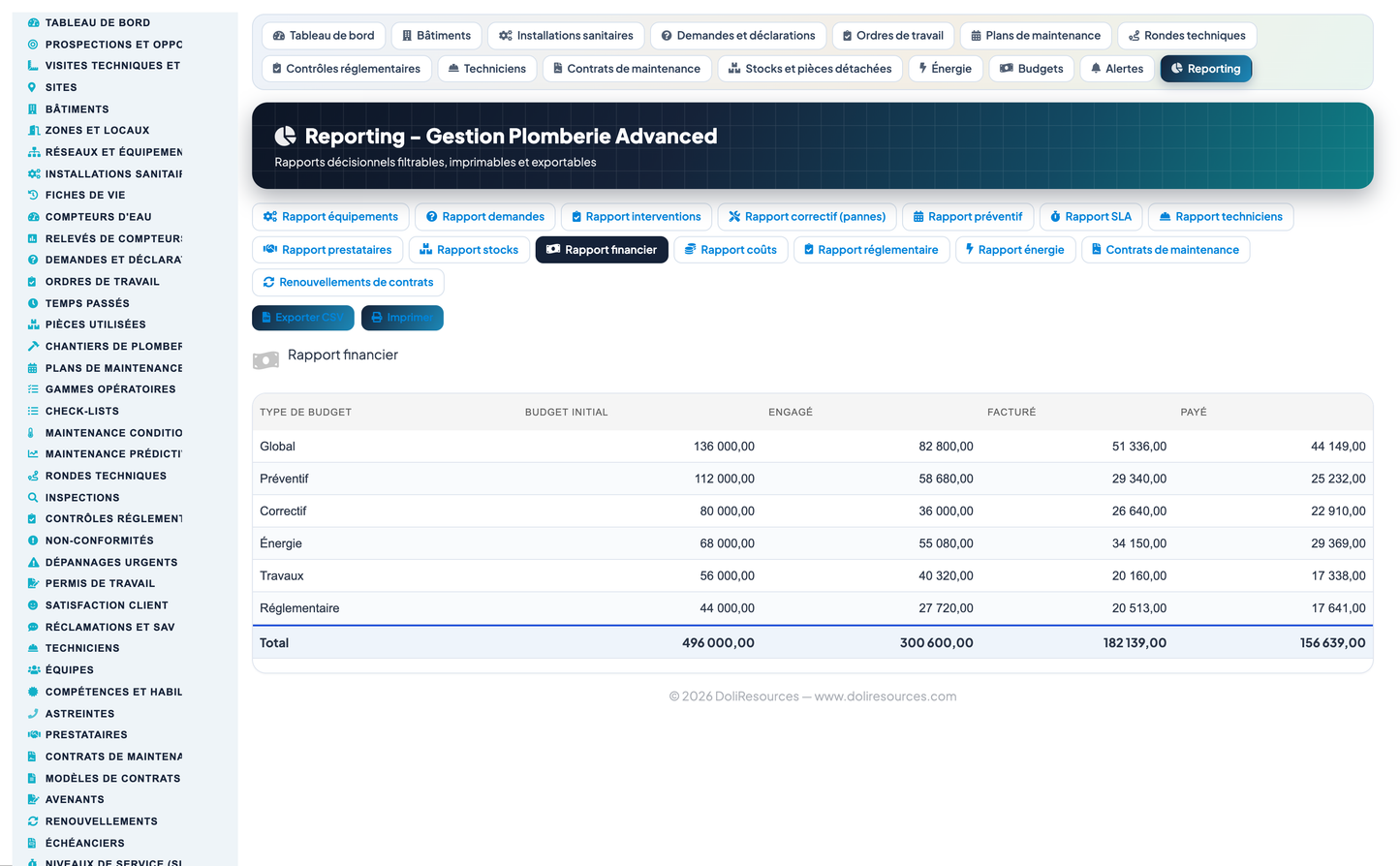This screenshot has width=1400, height=866.
Task: Show the Rapport équipements report
Action: (x=330, y=217)
